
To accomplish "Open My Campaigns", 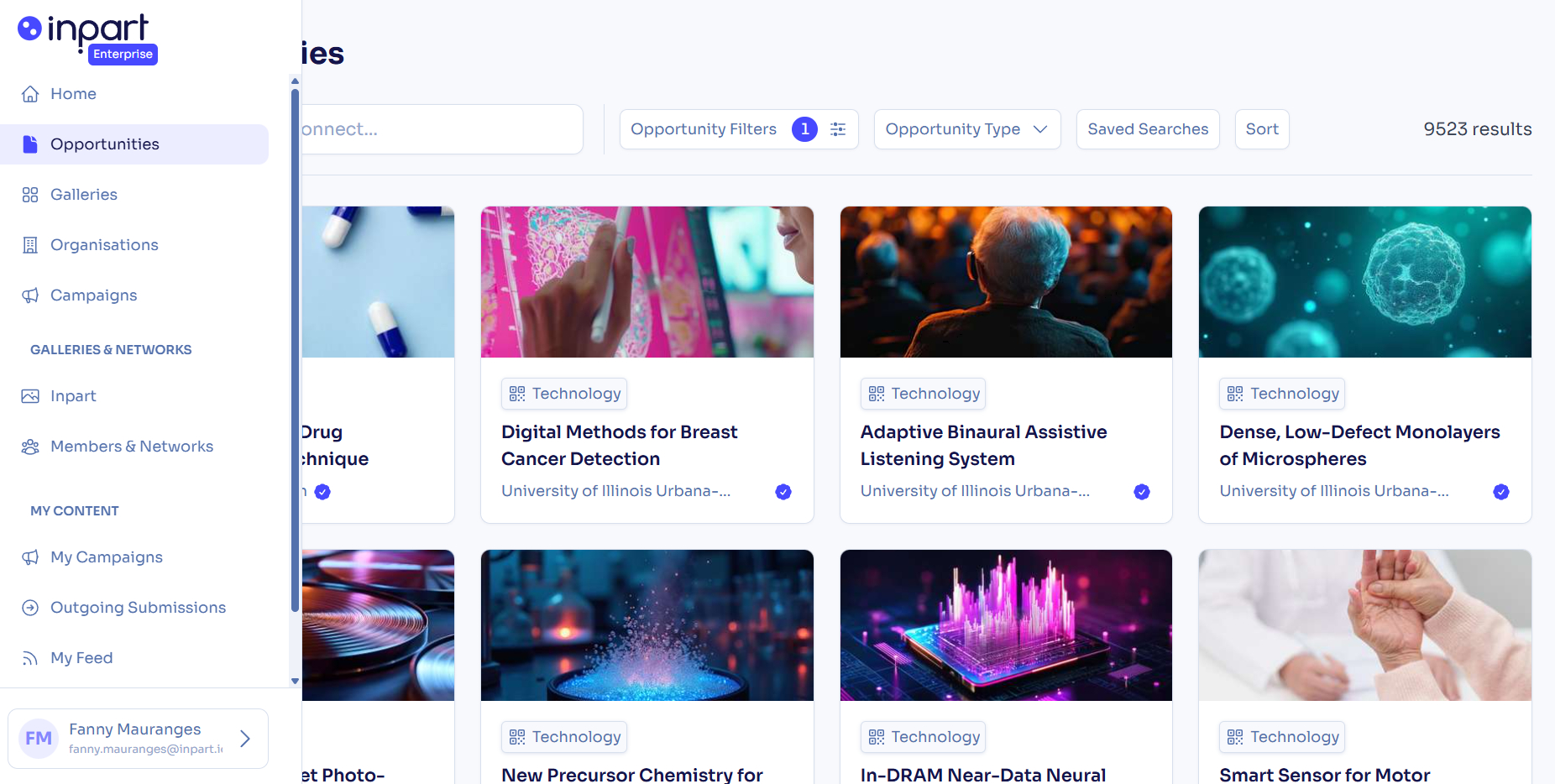I will 134,557.
